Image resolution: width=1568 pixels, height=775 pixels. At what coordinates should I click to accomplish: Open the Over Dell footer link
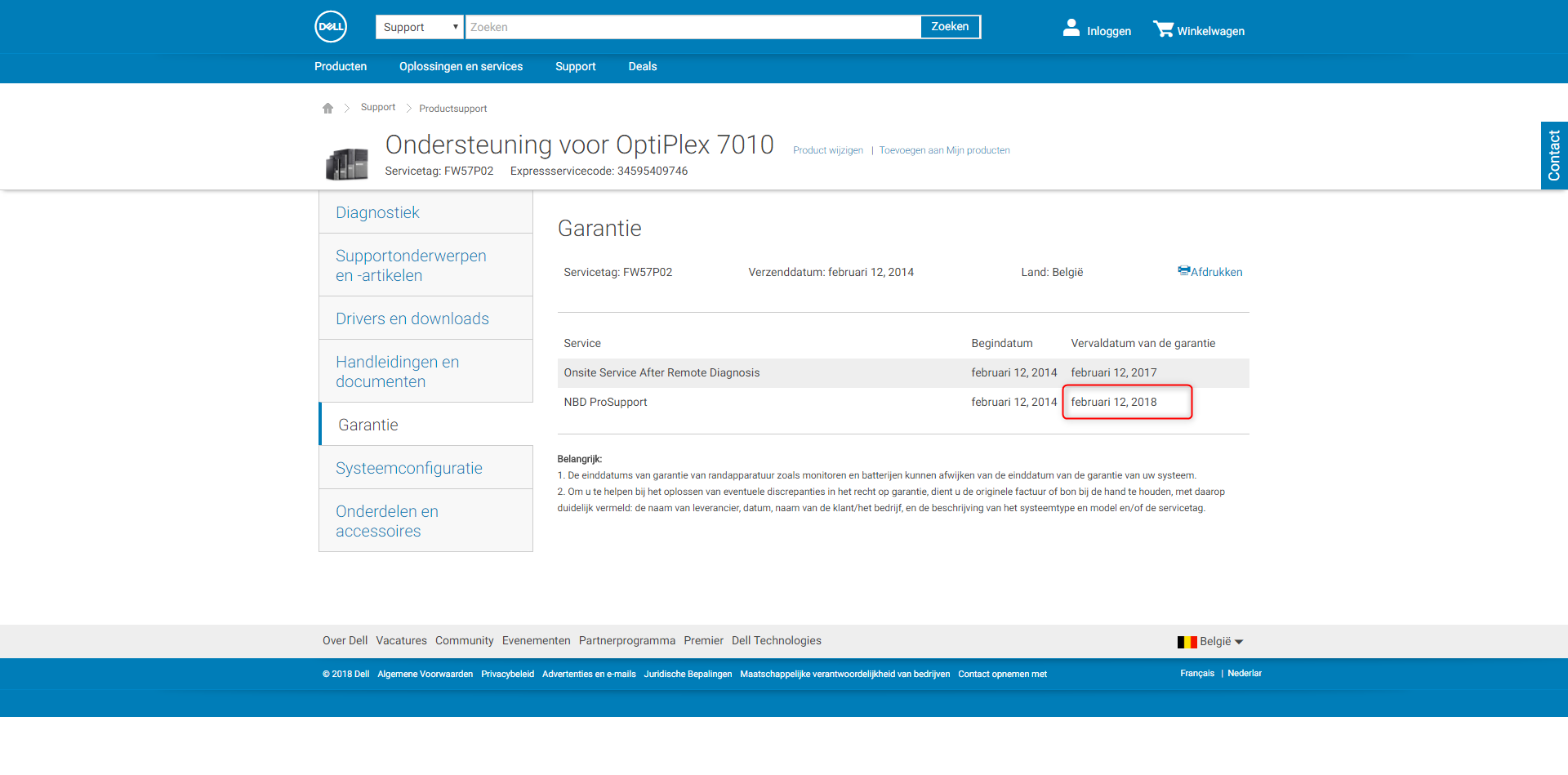345,641
